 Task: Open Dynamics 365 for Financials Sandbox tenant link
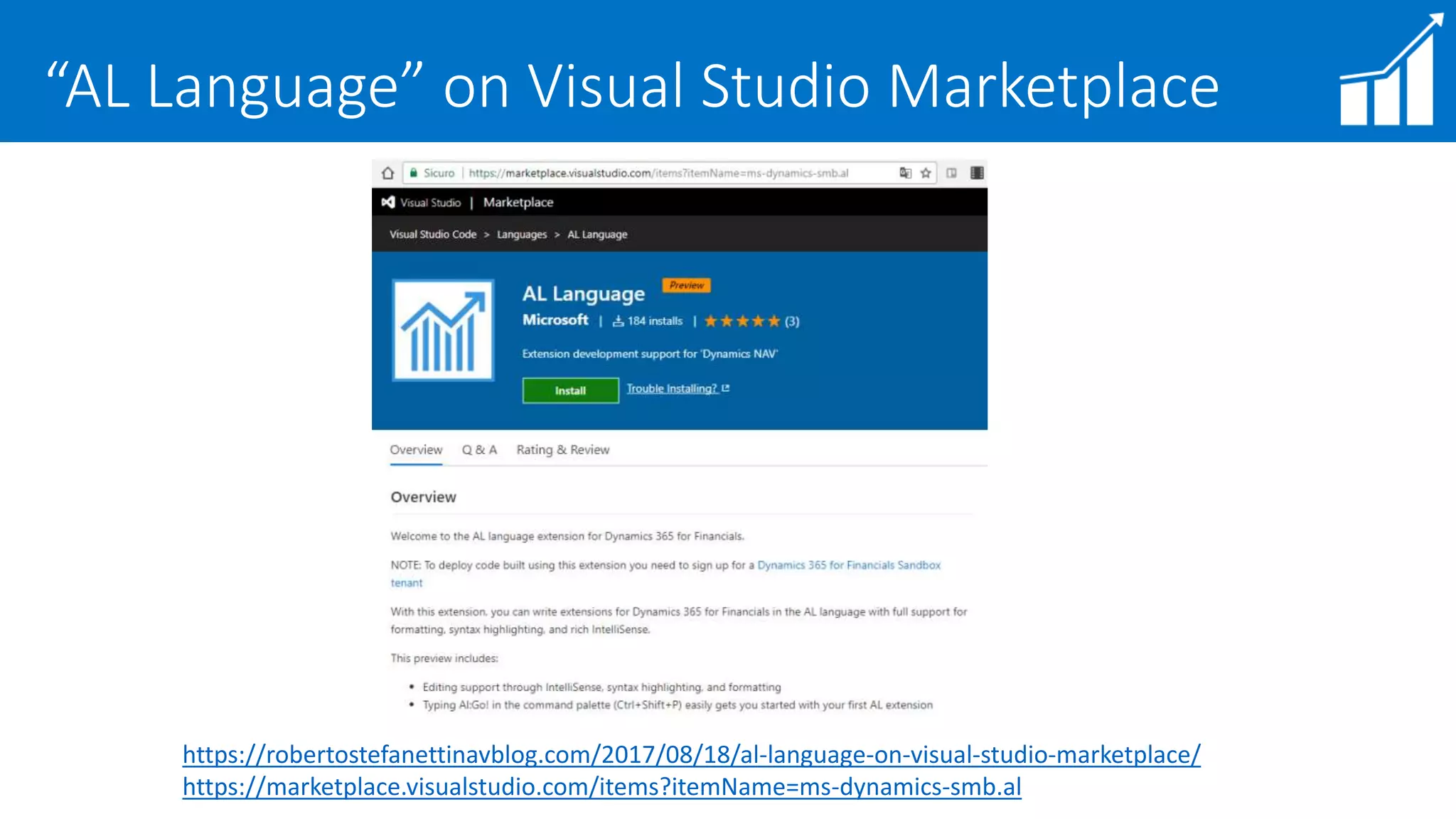[849, 565]
